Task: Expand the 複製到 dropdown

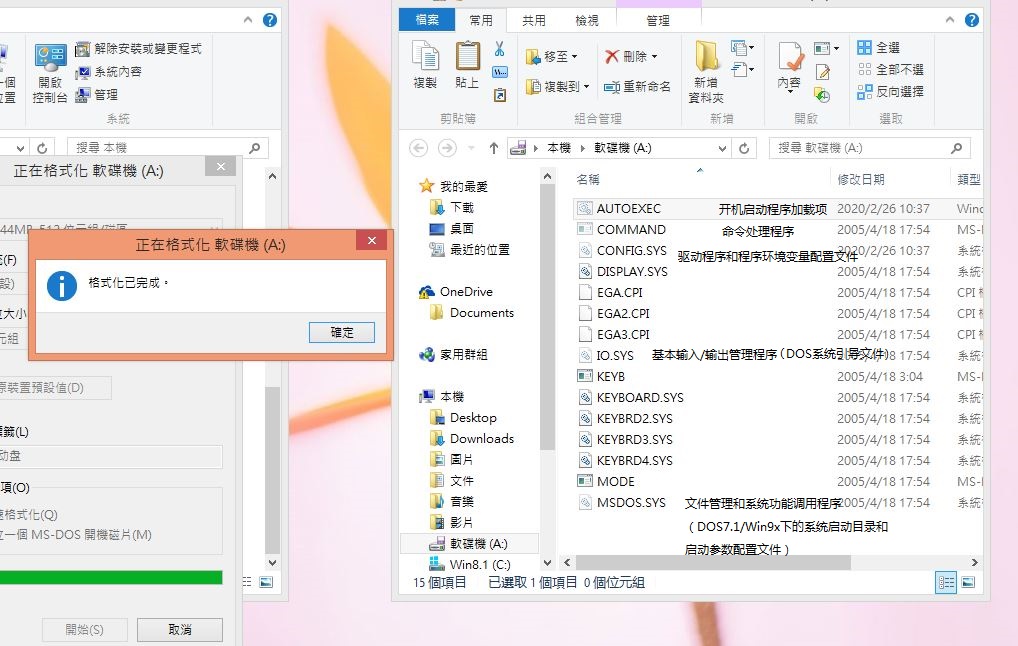Action: [589, 85]
